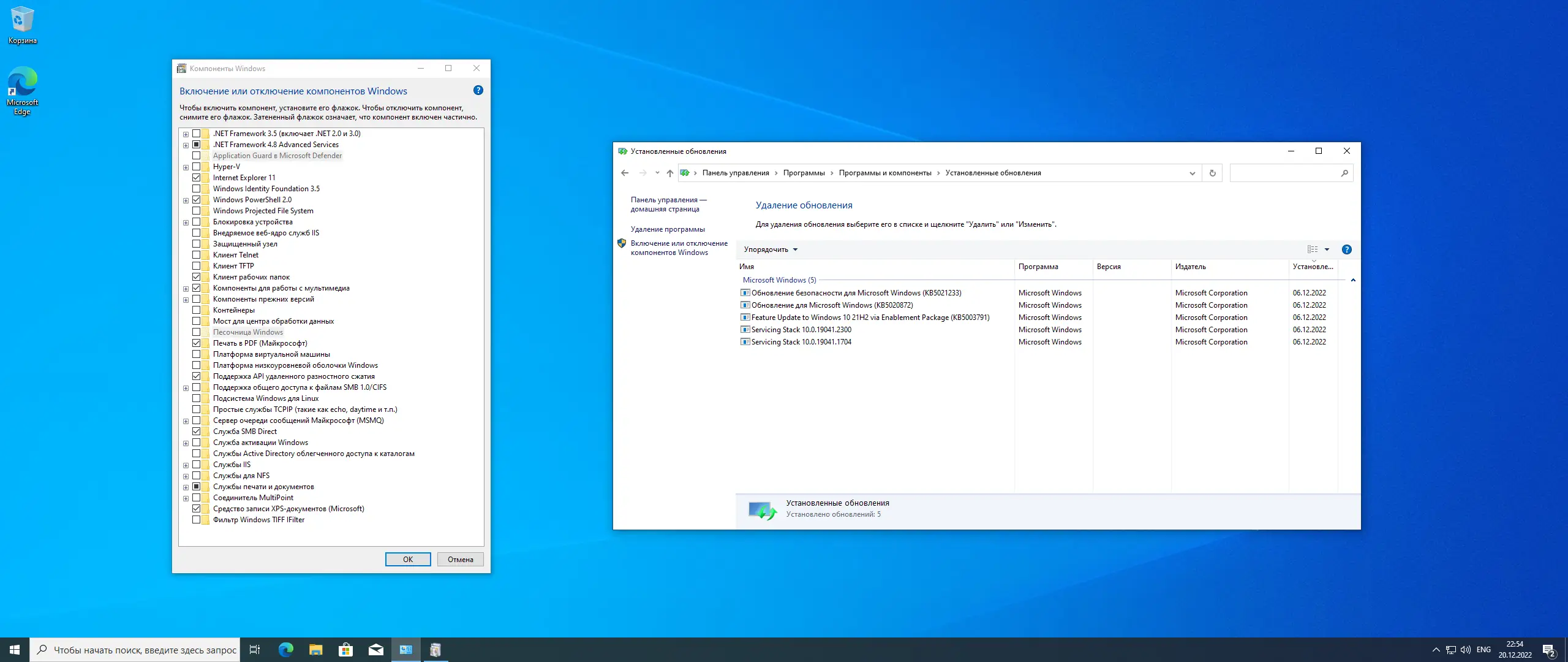Image resolution: width=1568 pixels, height=662 pixels.
Task: Open the Mail app on taskbar
Action: pyautogui.click(x=376, y=650)
